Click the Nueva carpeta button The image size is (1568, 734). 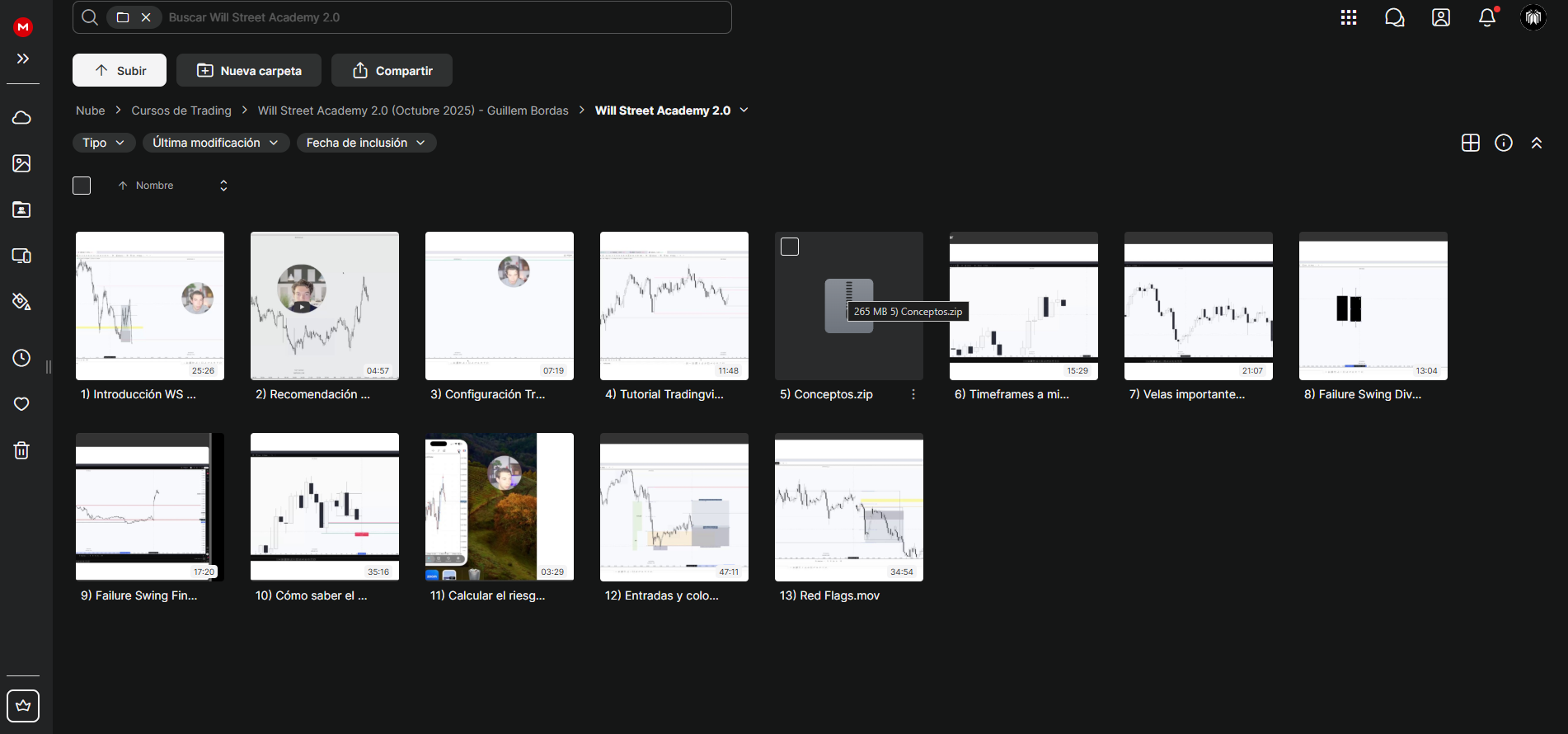[249, 70]
